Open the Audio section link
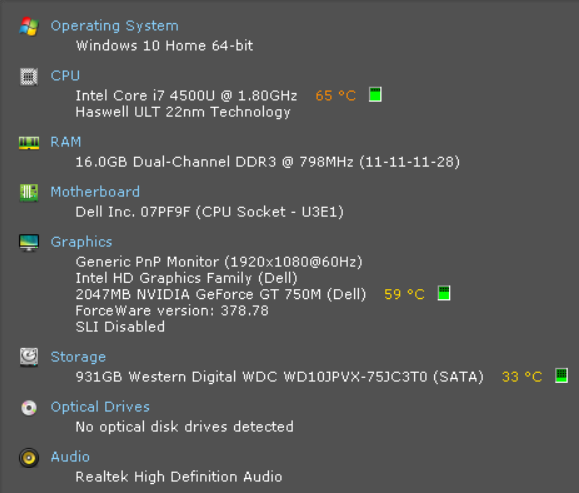579x493 pixels. (x=70, y=457)
